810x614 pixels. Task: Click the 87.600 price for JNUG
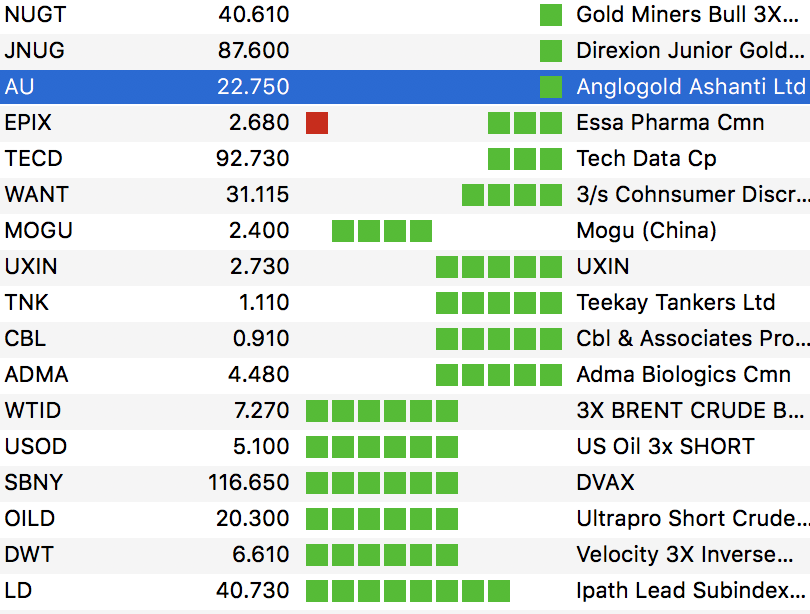coord(254,51)
